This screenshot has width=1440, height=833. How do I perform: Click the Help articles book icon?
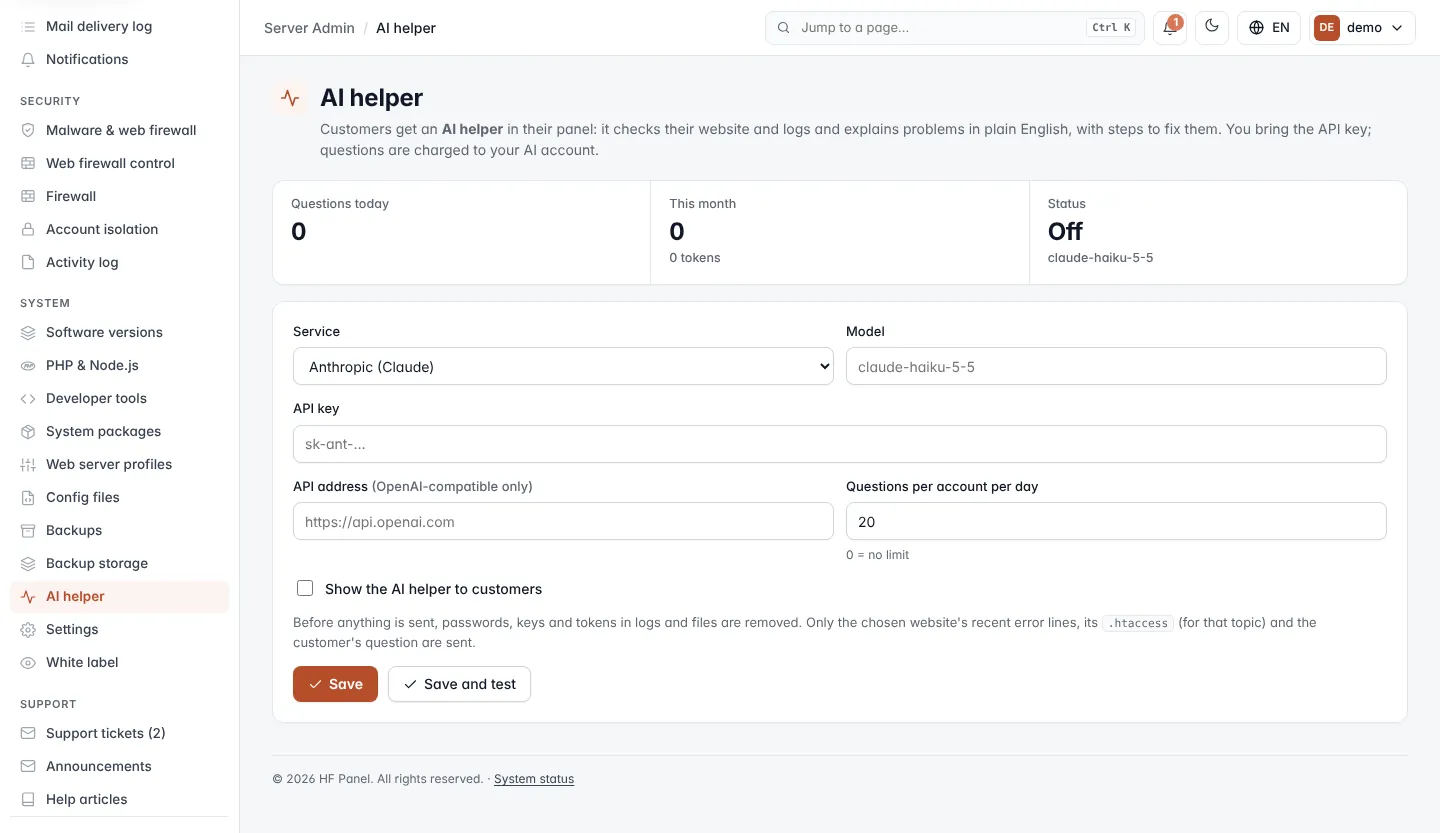coord(28,799)
